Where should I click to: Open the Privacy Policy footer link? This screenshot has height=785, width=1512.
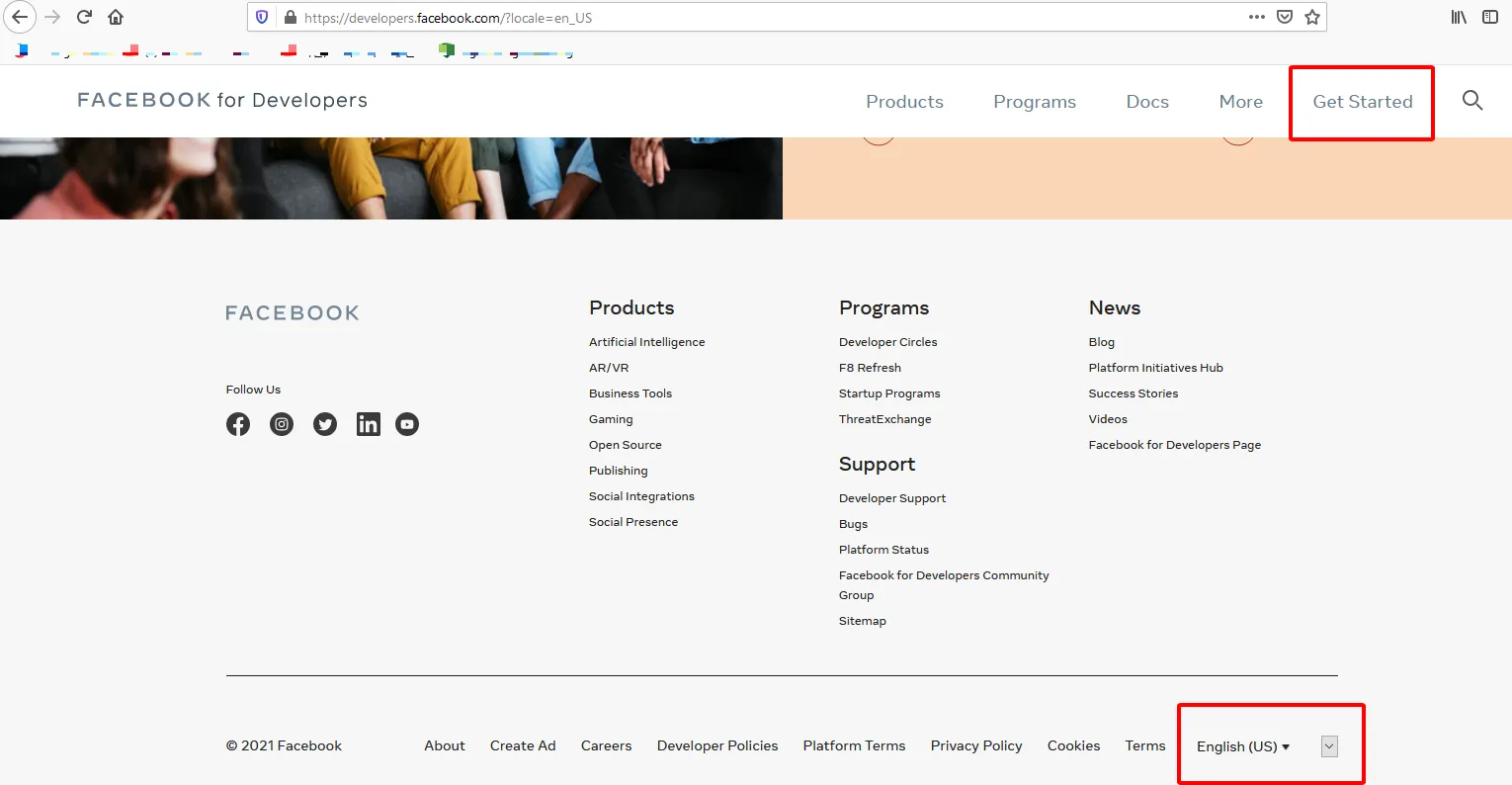975,745
